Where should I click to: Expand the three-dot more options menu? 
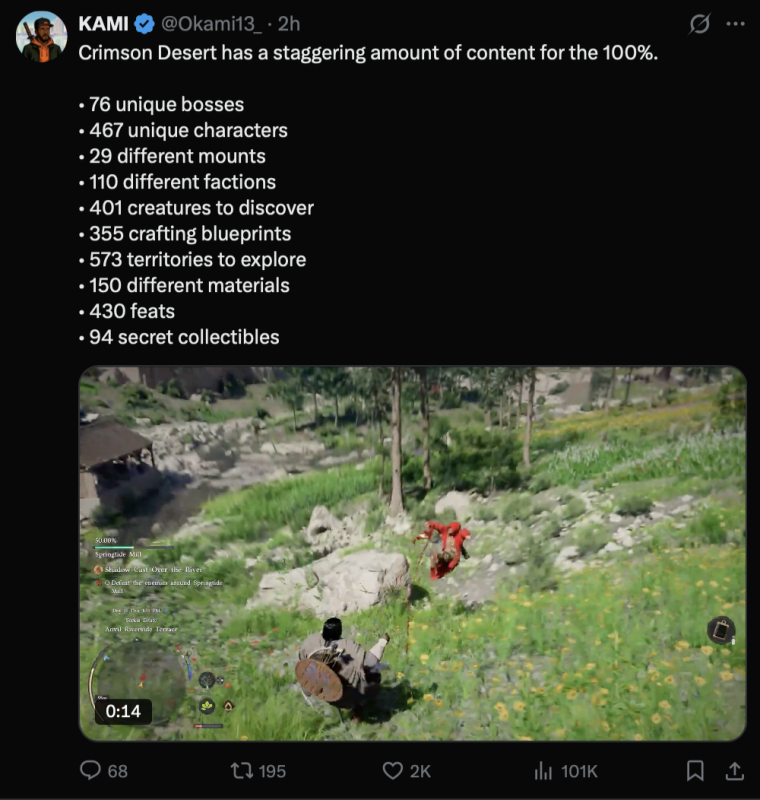736,24
